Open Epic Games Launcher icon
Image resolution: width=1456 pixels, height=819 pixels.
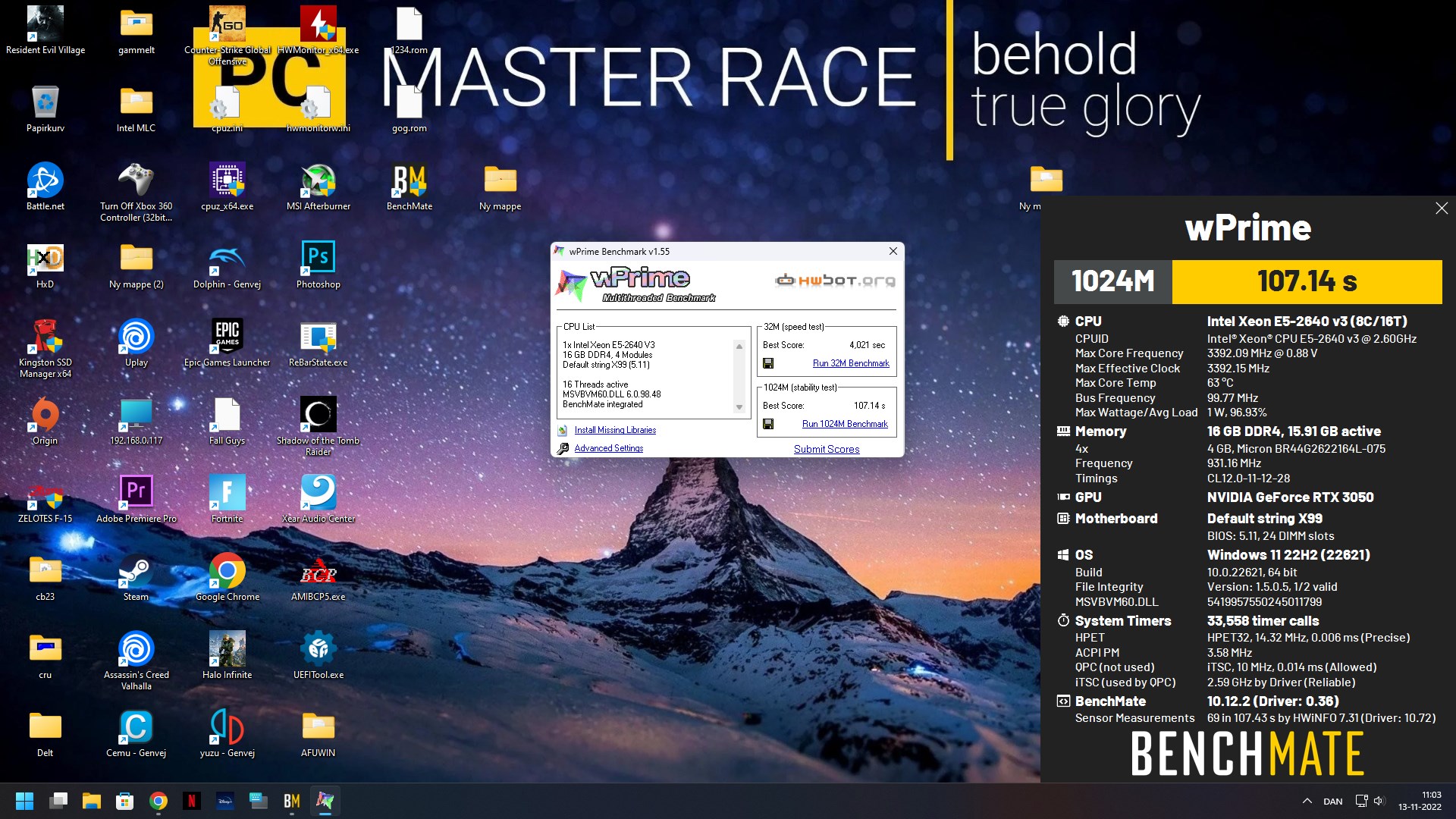pos(227,343)
